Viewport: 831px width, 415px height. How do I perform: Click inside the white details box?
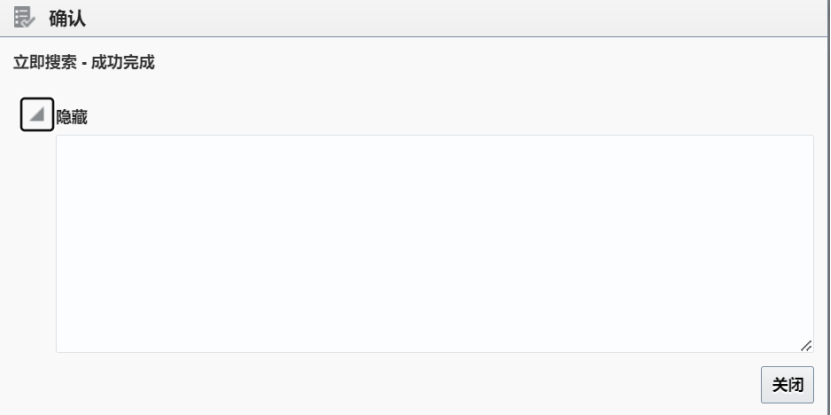point(435,244)
